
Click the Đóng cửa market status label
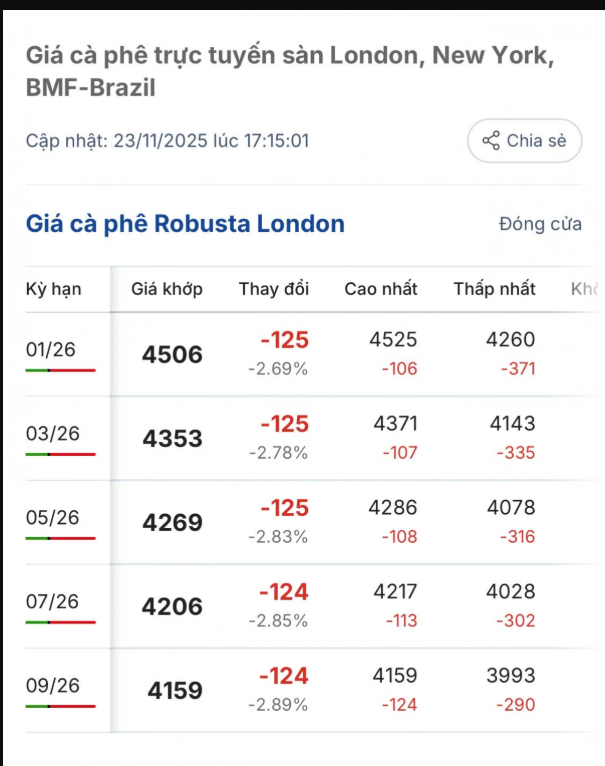tap(540, 224)
